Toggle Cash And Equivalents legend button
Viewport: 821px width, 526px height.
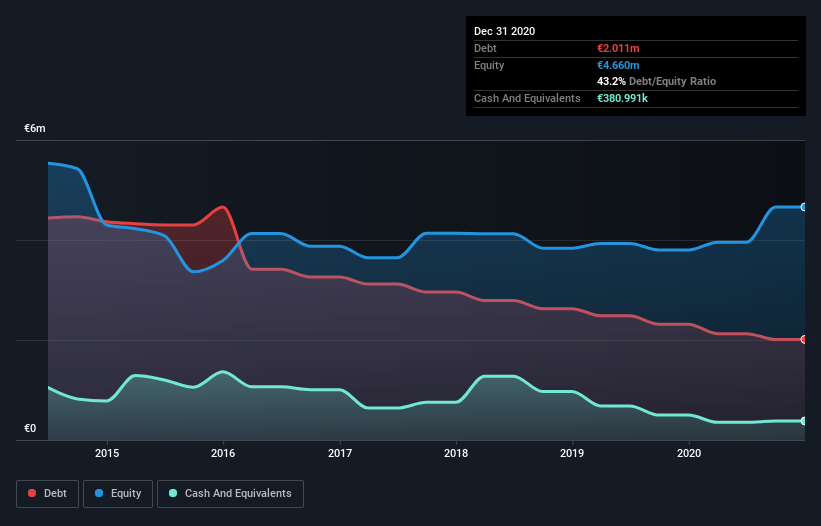pyautogui.click(x=230, y=494)
